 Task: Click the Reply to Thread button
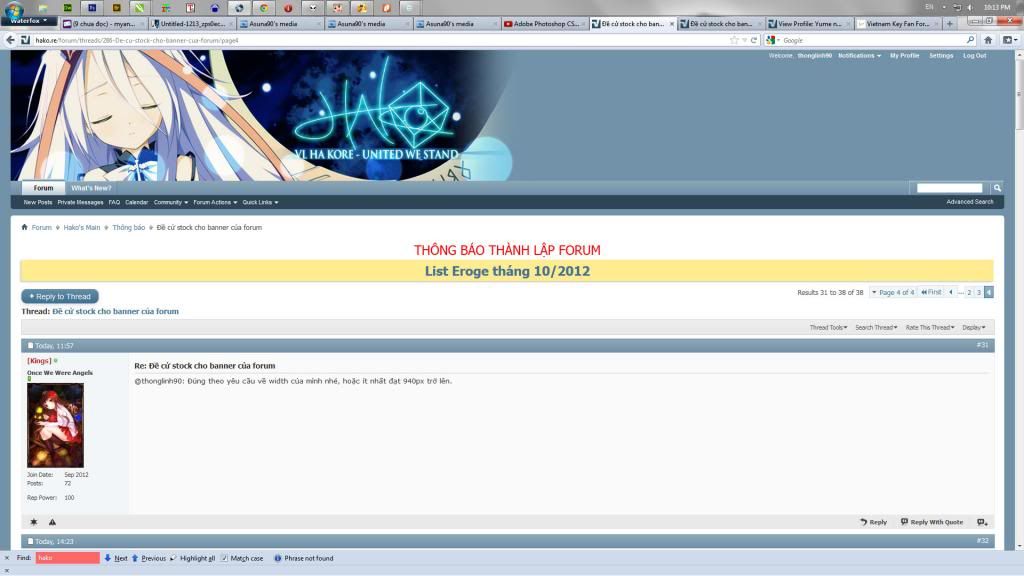[x=60, y=296]
